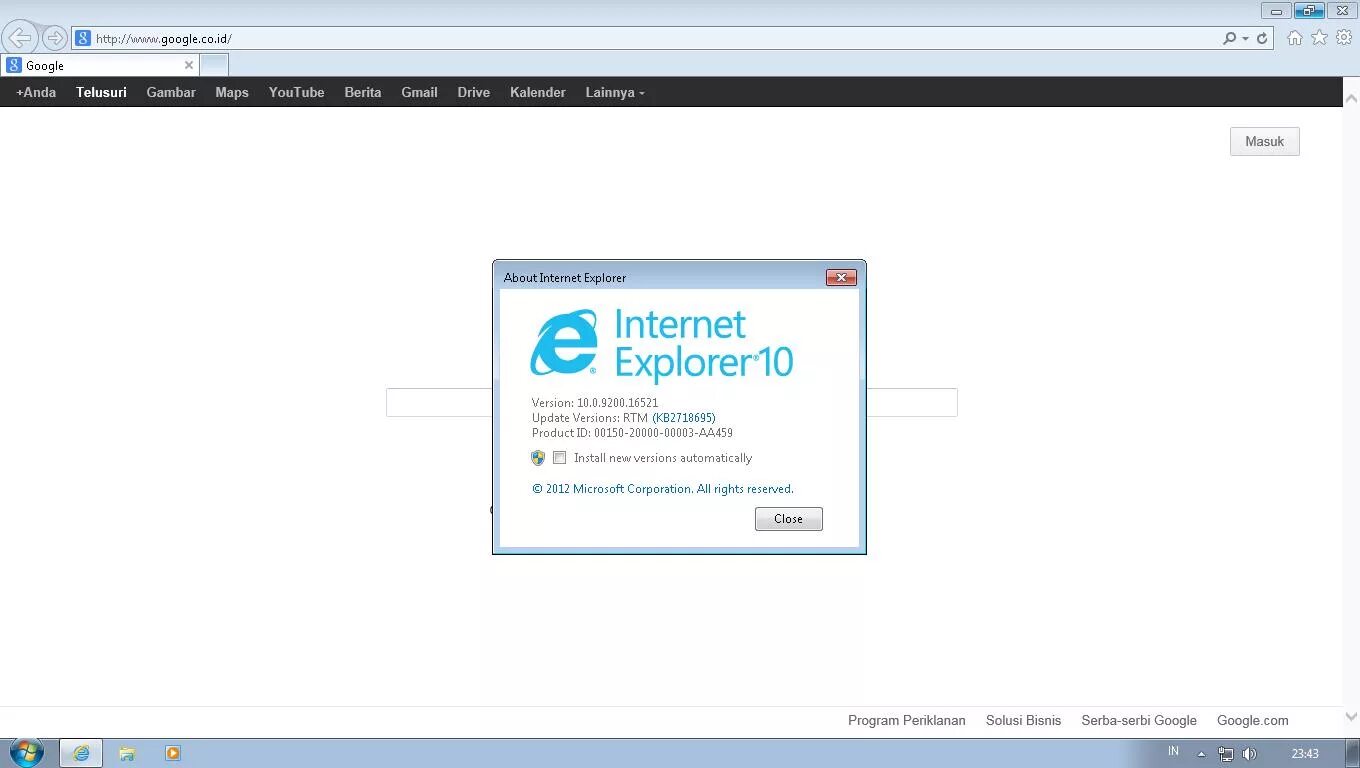Select the Version 10.0.9200.16521 text

coord(595,403)
